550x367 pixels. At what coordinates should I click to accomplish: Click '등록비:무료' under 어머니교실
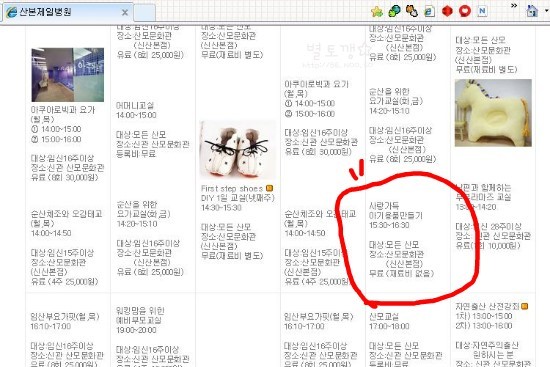[136, 153]
